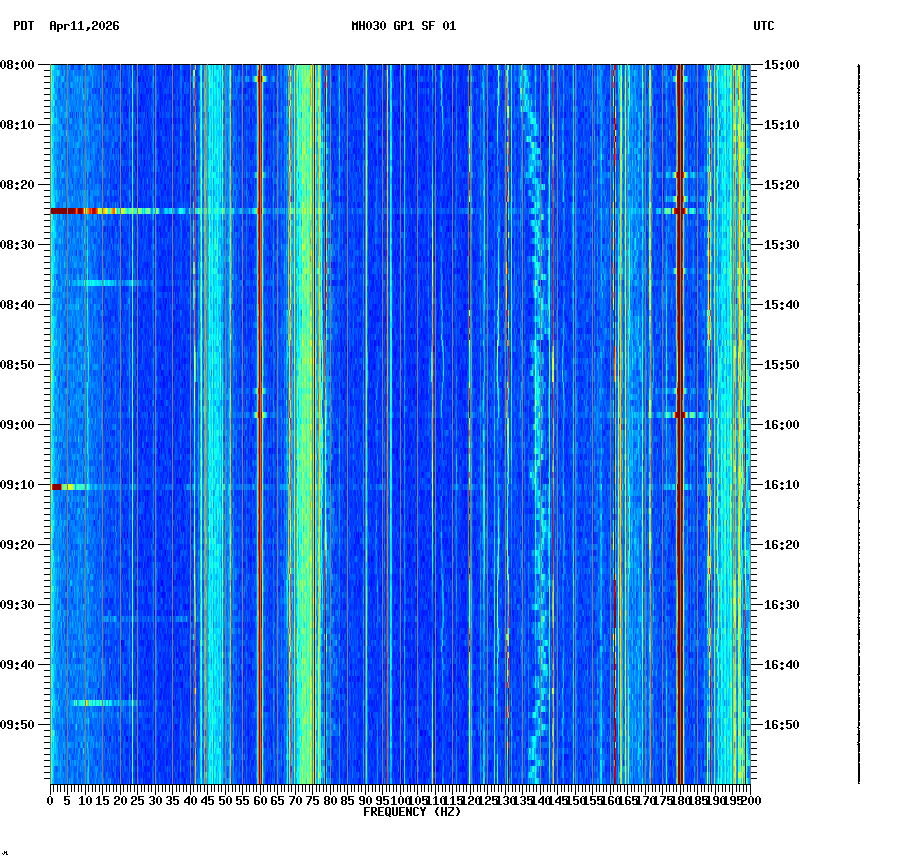The height and width of the screenshot is (864, 902).
Task: Click the PDT timezone label
Action: [18, 27]
